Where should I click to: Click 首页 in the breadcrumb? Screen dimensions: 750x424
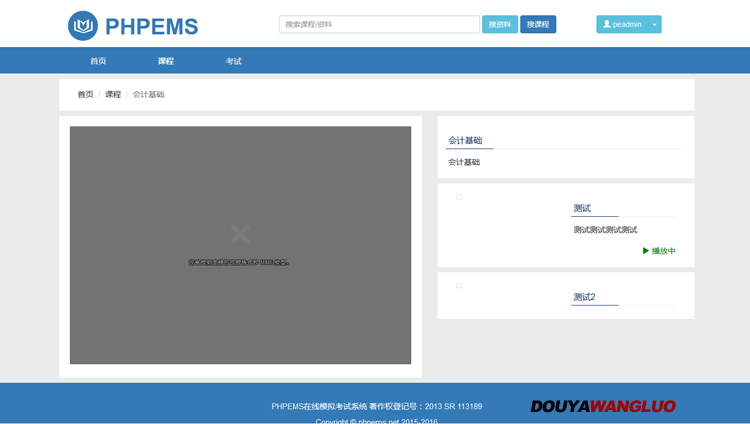(86, 94)
